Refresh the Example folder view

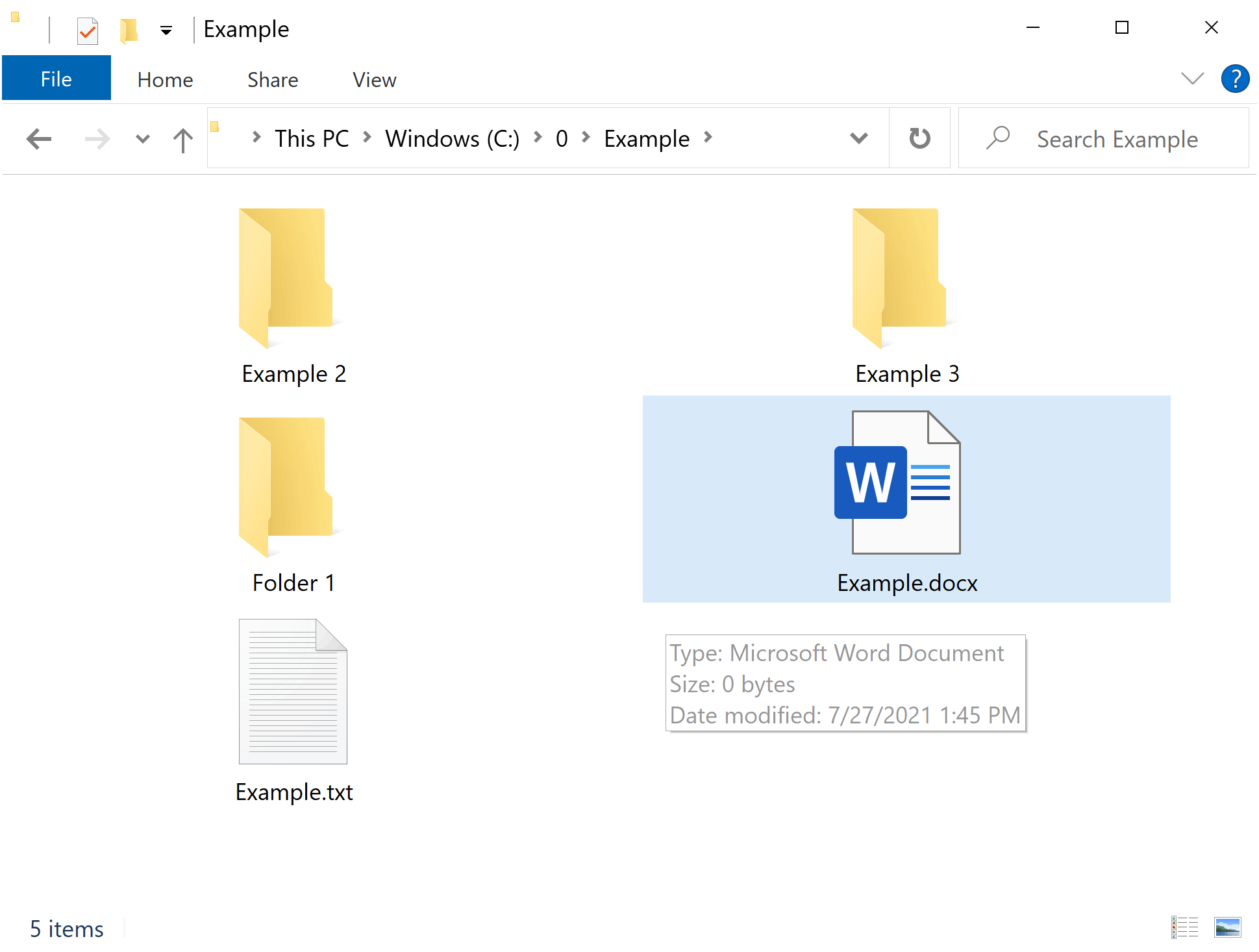click(x=919, y=138)
